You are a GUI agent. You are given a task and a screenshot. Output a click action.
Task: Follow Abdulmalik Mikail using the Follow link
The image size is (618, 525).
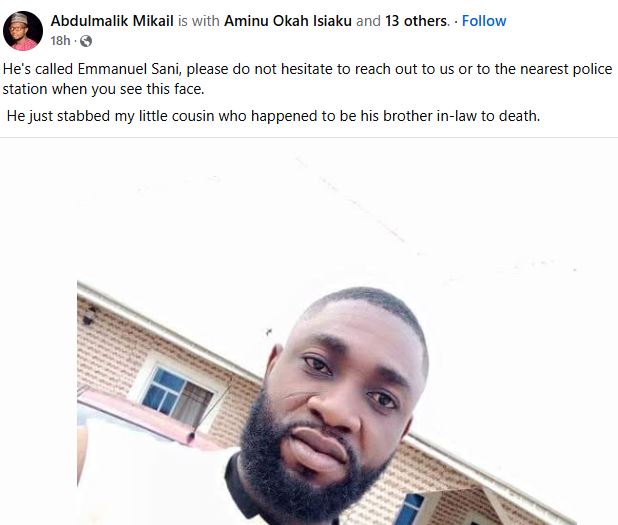coord(484,21)
